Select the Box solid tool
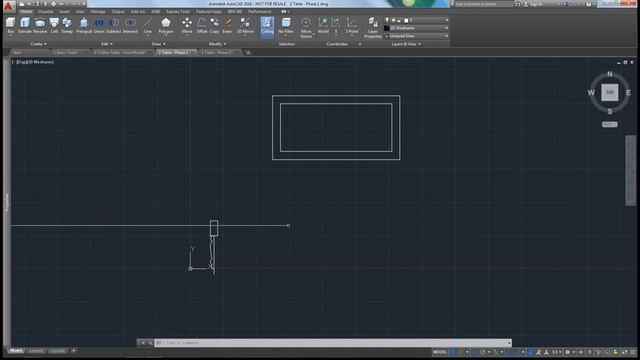Viewport: 640px width, 360px height. tap(11, 25)
